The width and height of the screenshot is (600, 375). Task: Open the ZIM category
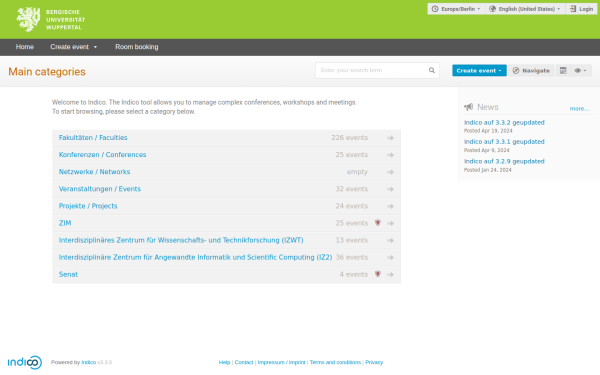65,223
